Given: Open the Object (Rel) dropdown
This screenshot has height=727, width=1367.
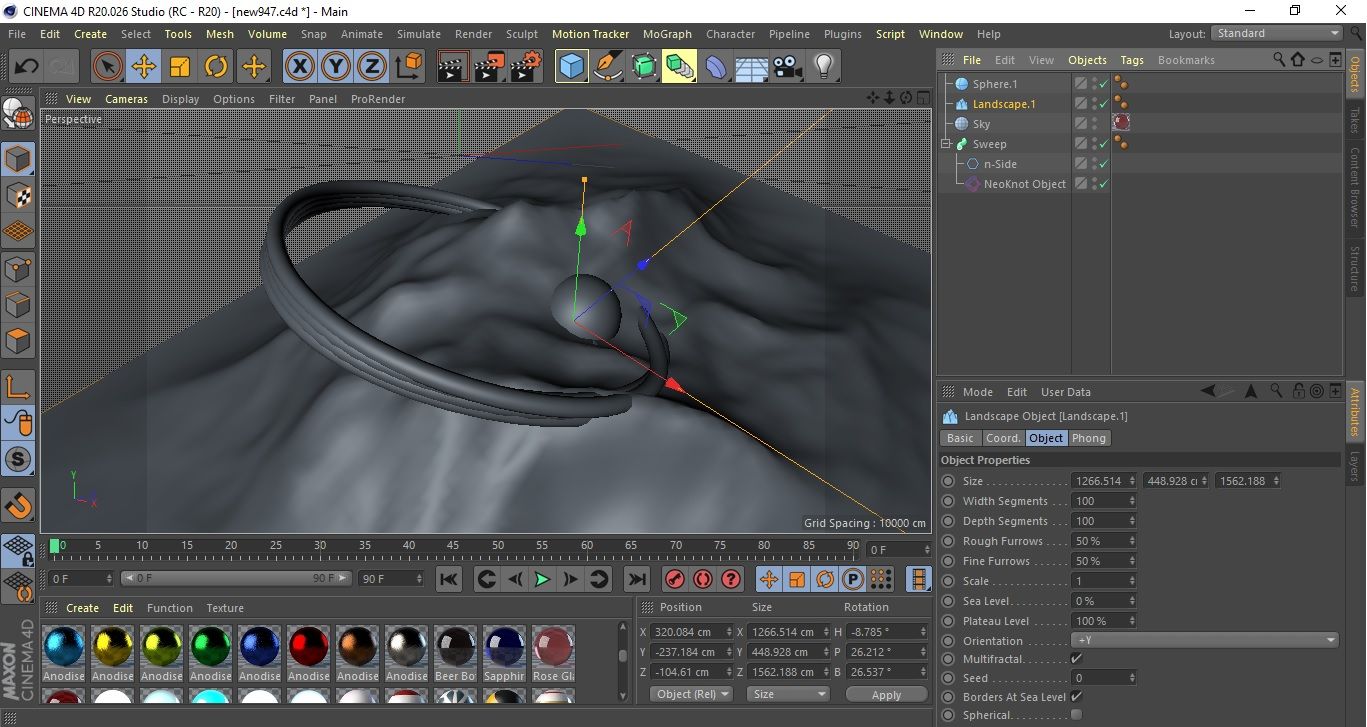Looking at the screenshot, I should [x=691, y=694].
